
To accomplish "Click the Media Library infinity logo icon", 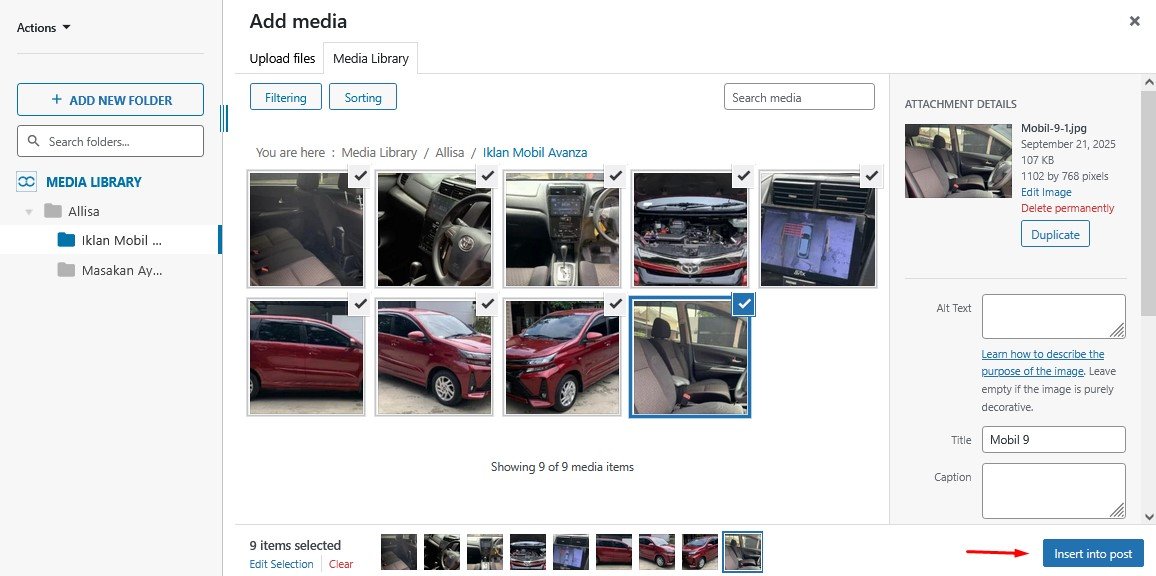I will coord(27,181).
